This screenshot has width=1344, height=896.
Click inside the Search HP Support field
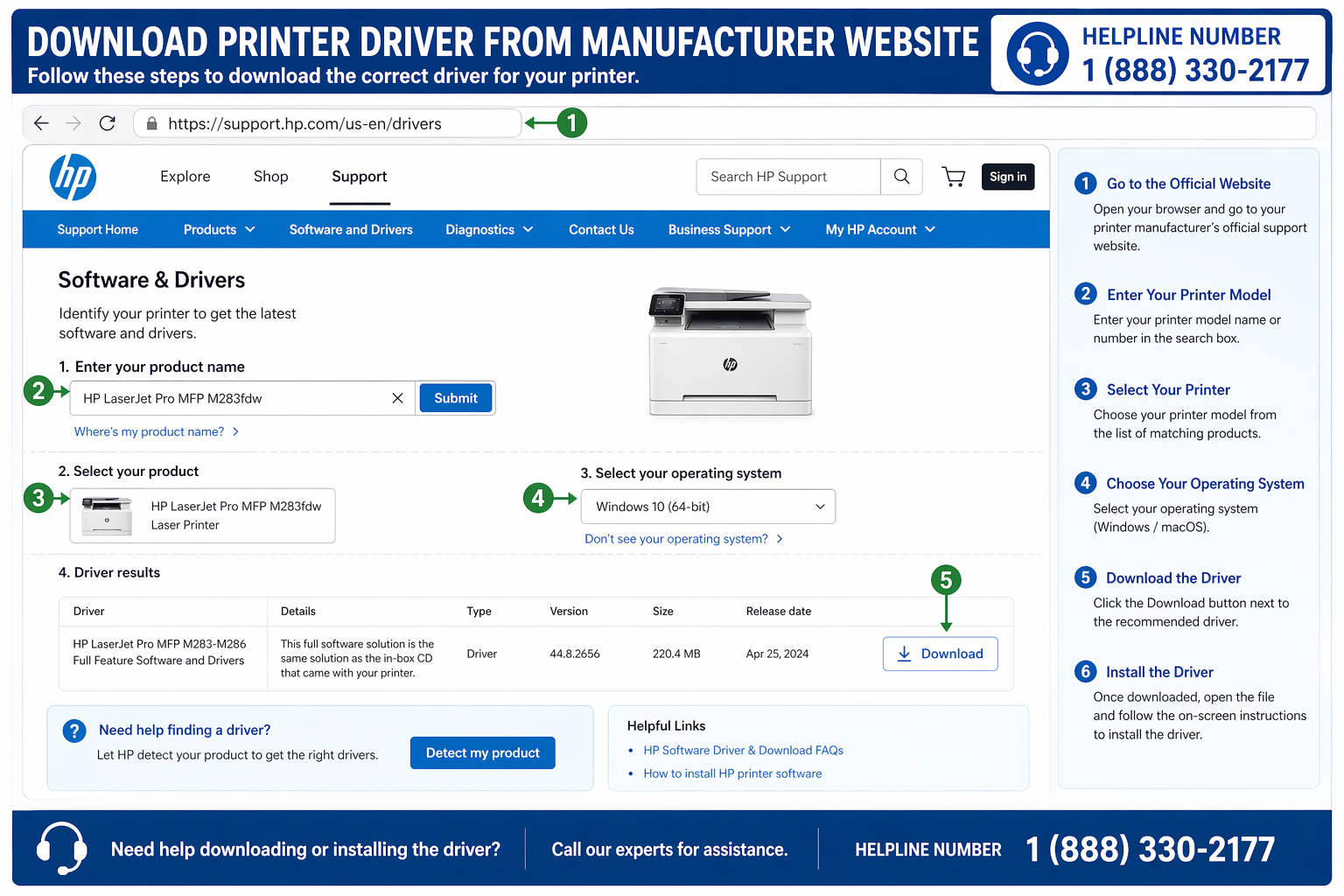coord(779,177)
